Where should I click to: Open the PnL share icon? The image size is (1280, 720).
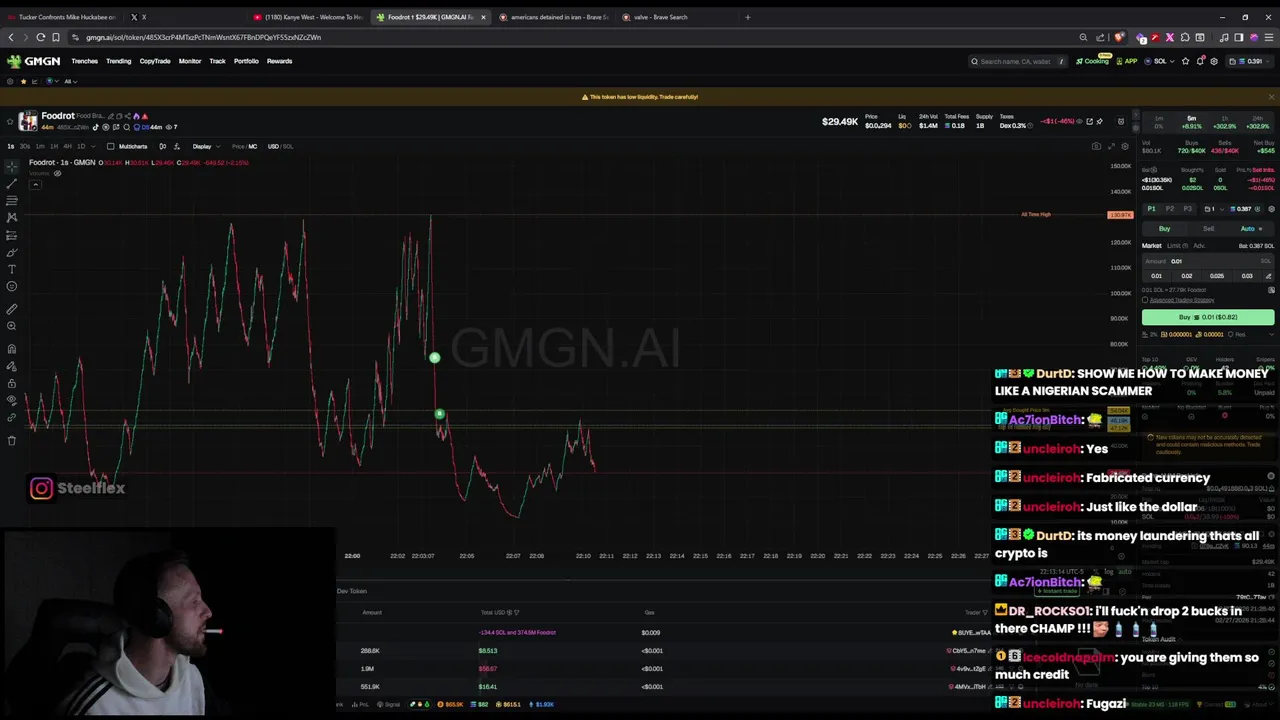[1089, 121]
